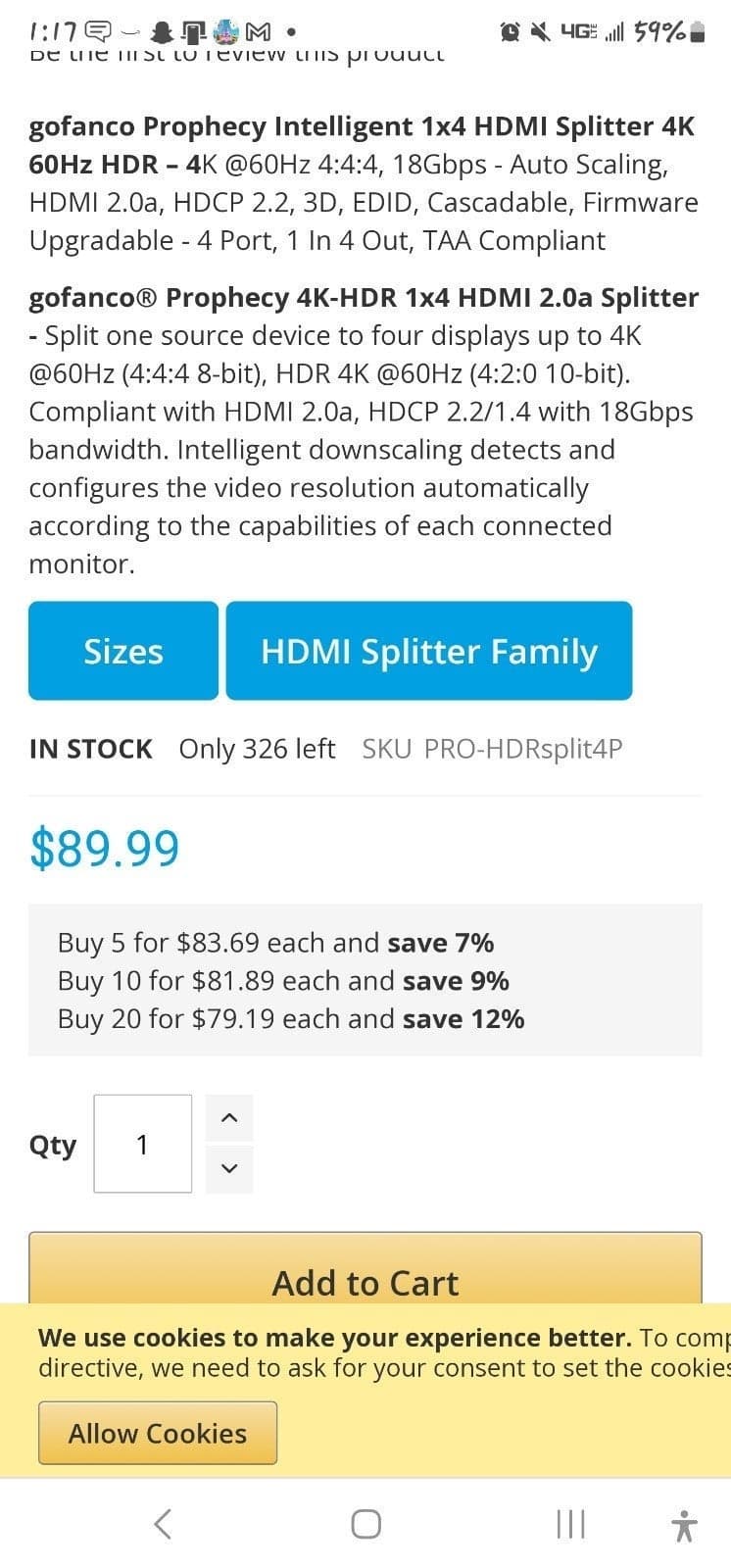
Task: Tap the muted sound status icon
Action: pyautogui.click(x=541, y=30)
